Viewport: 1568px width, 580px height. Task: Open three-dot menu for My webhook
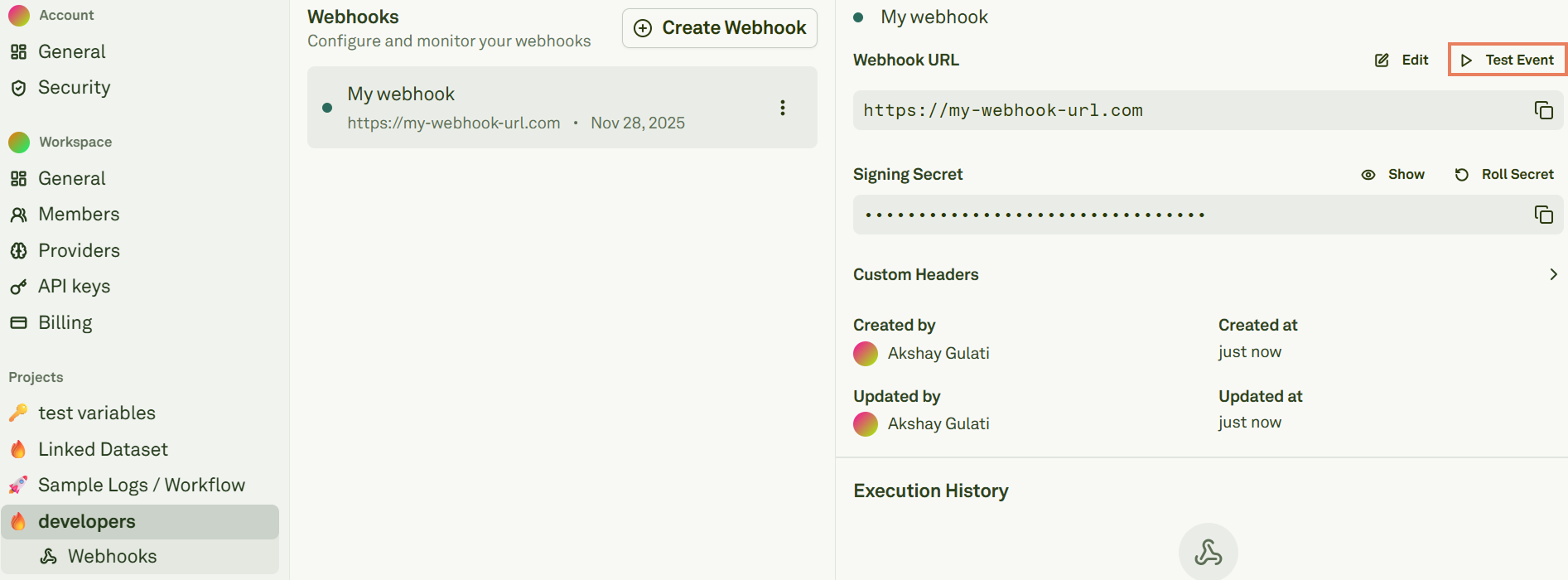click(x=783, y=108)
